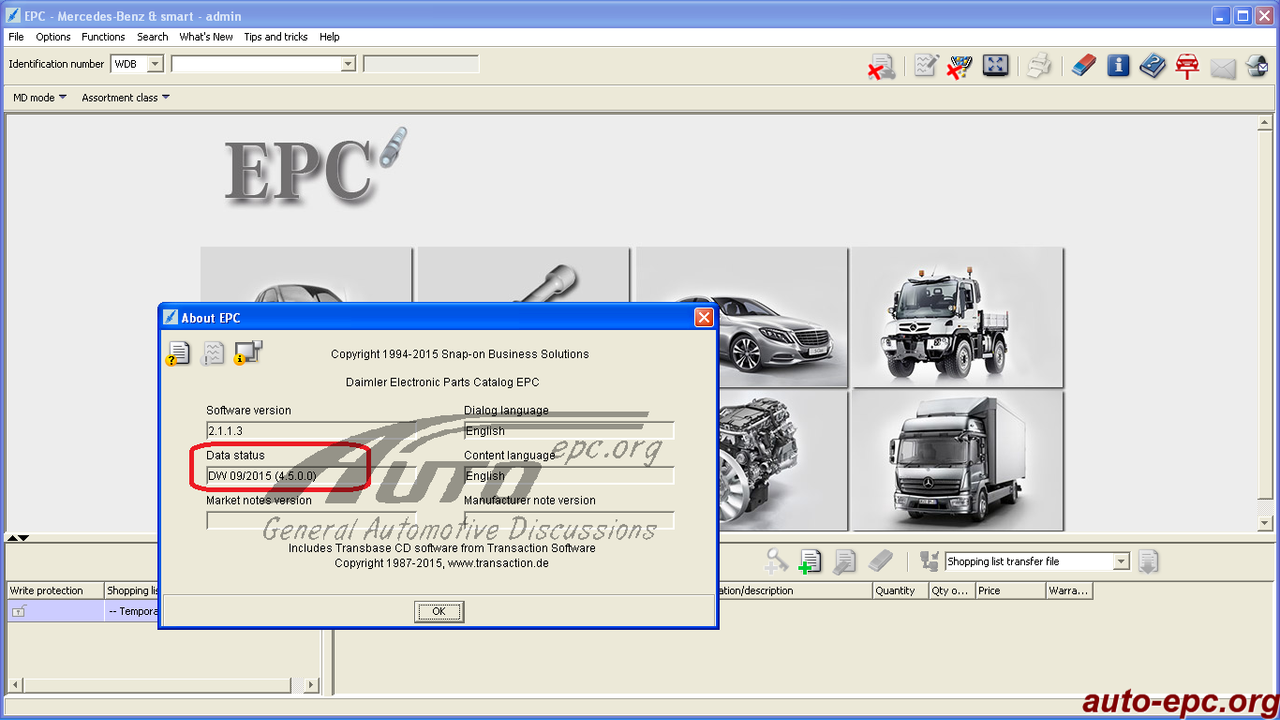
Task: Click the Warra... column header
Action: [x=1069, y=591]
